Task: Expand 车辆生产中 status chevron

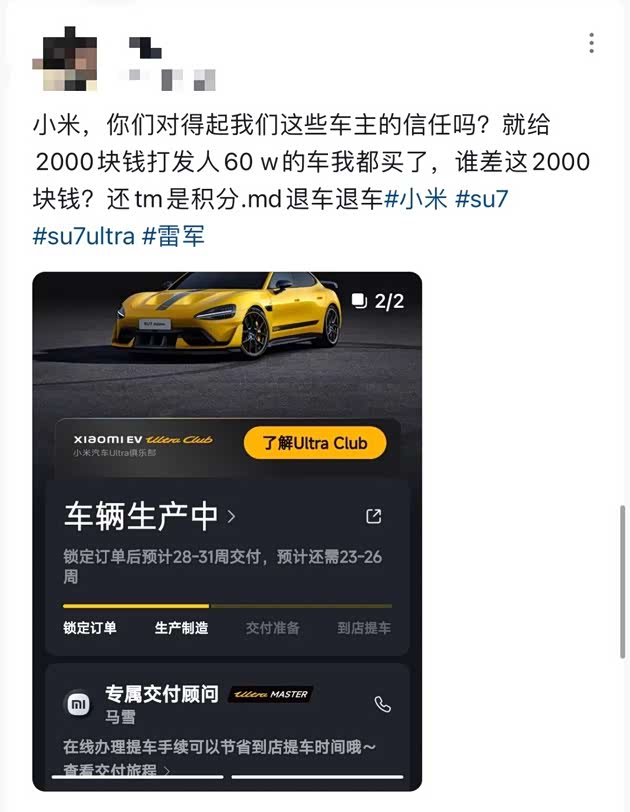Action: coord(231,517)
